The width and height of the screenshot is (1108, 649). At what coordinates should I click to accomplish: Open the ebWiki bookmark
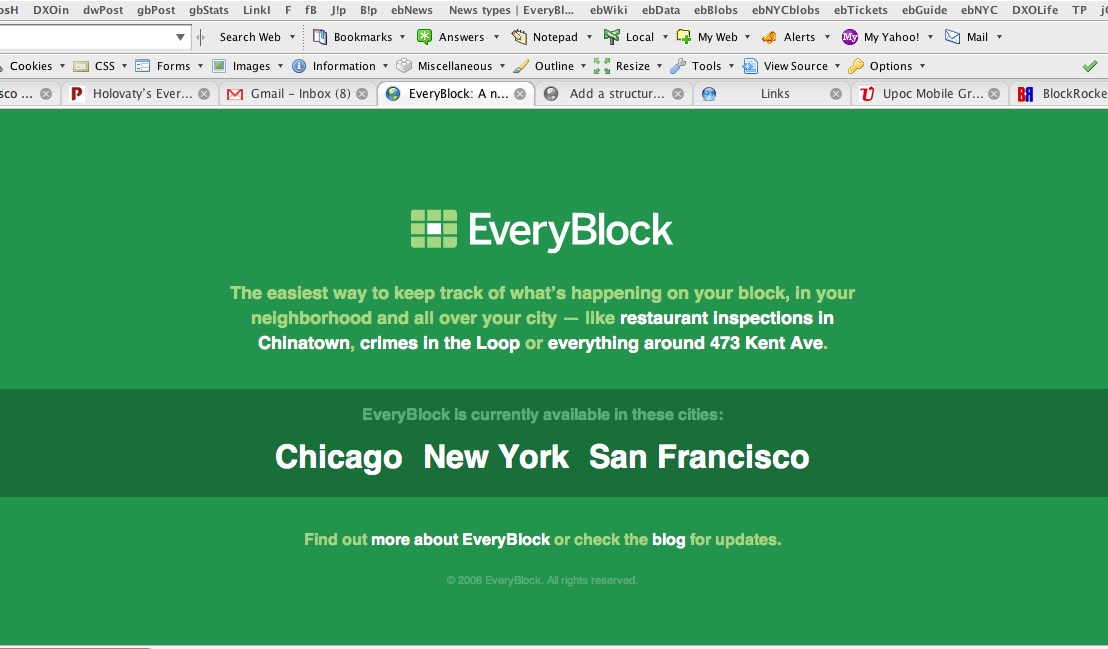click(x=608, y=10)
